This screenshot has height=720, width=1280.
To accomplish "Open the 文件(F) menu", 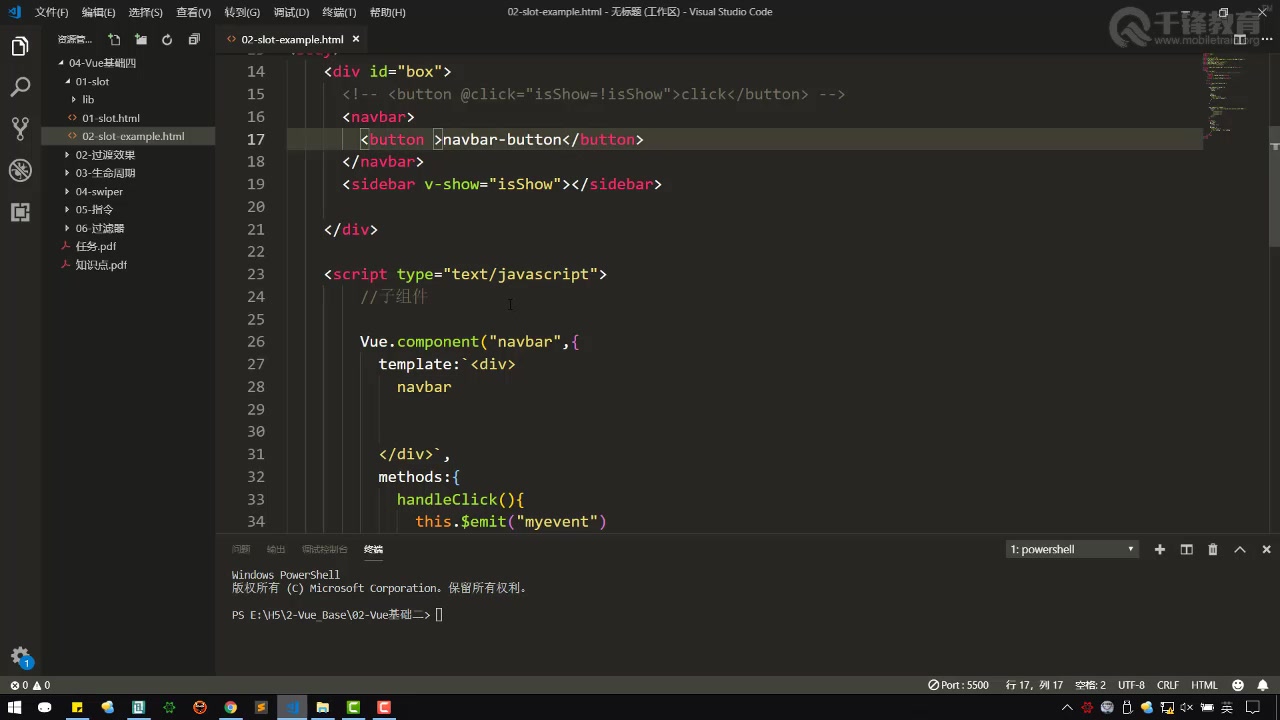I will (52, 12).
